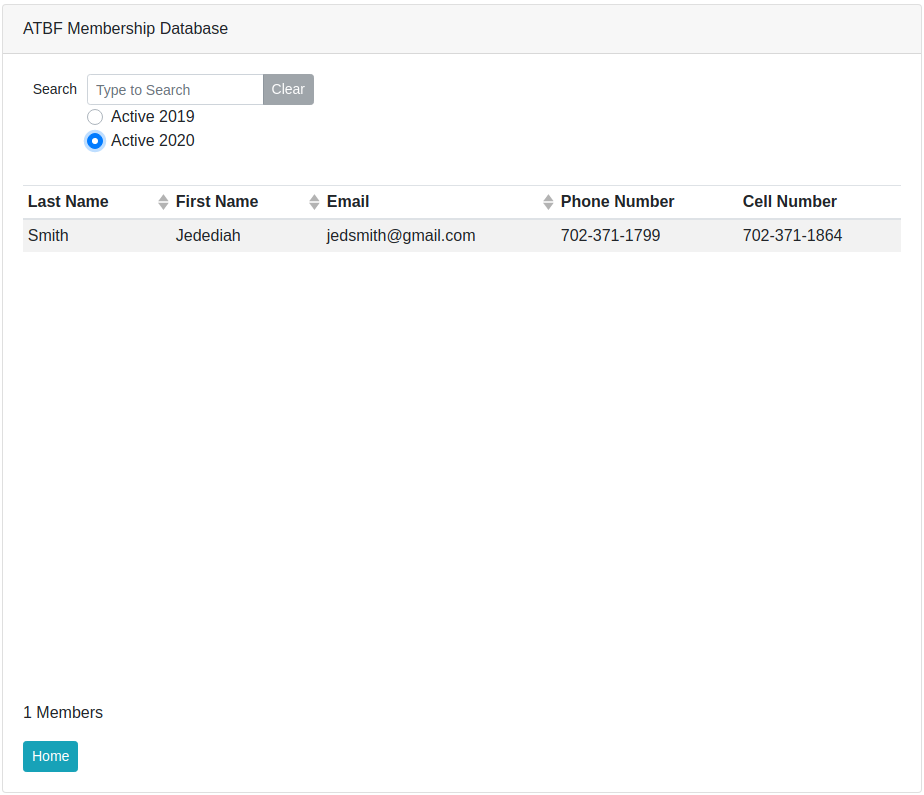Screen dimensions: 924x795
Task: Click the Jedediah first name cell
Action: 208,236
